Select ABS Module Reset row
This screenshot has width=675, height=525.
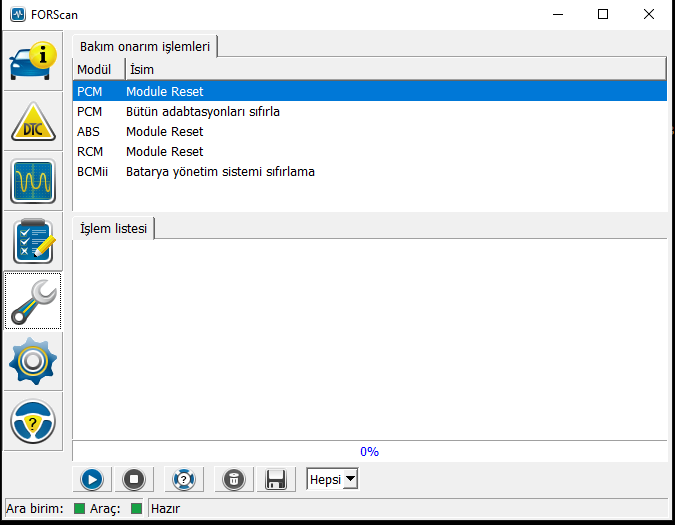370,131
